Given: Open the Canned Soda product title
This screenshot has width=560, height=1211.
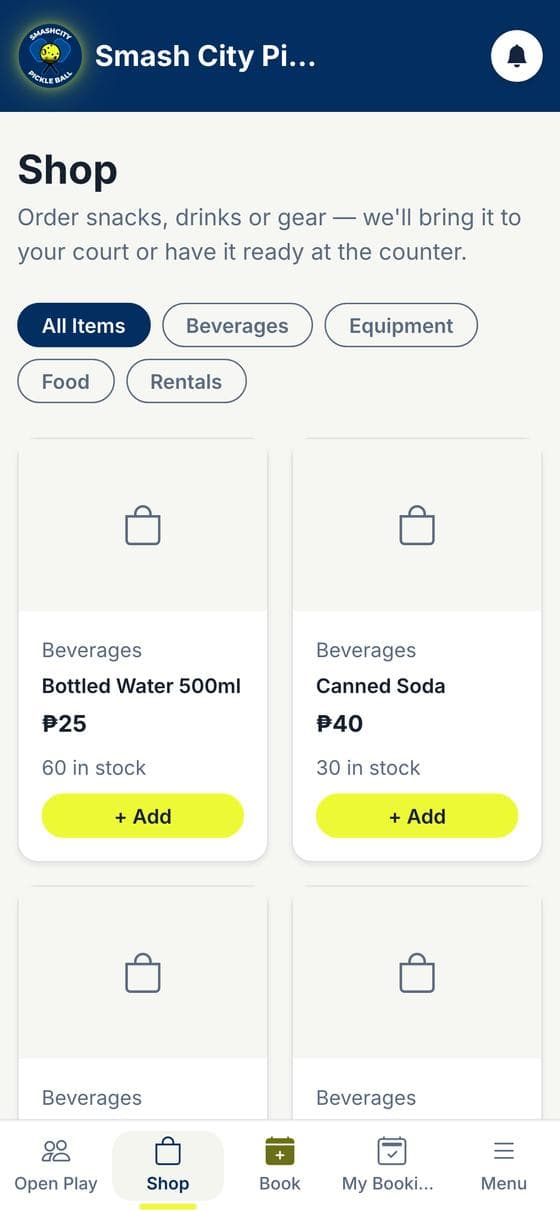Looking at the screenshot, I should point(380,686).
